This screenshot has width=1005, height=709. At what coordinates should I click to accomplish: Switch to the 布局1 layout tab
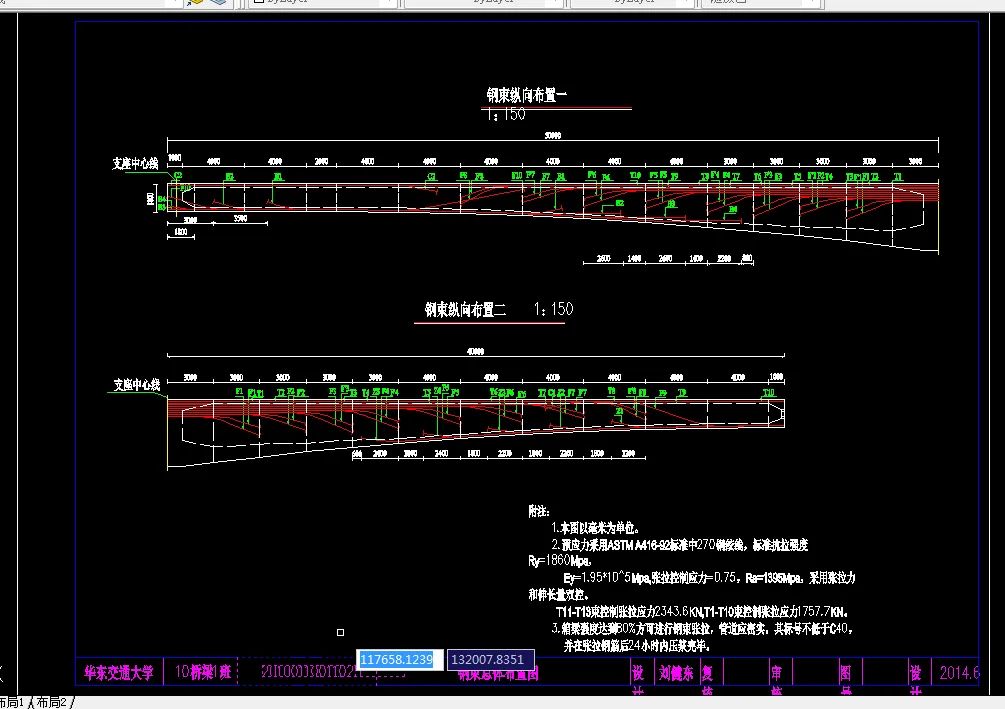coord(12,702)
